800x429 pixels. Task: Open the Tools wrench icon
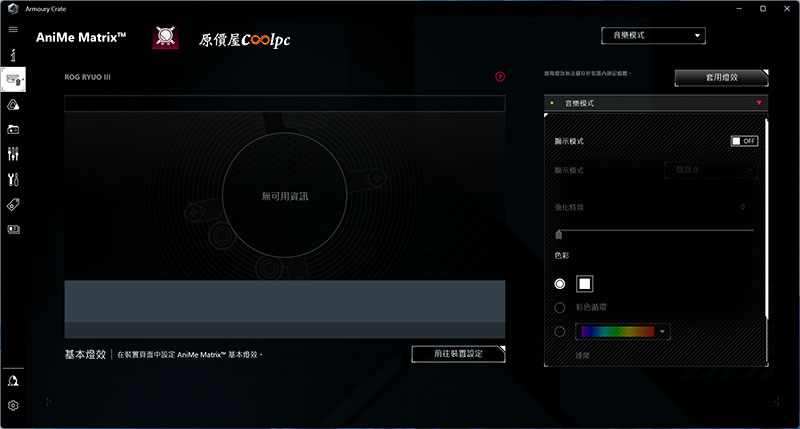[13, 179]
